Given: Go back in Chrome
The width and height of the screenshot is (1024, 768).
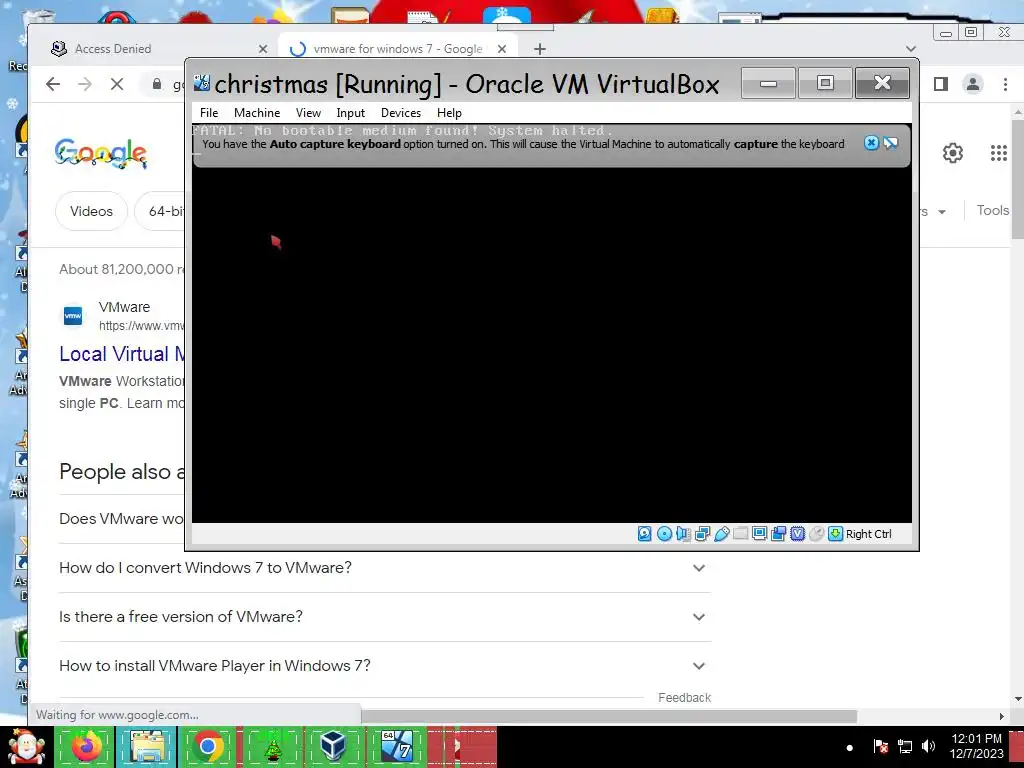Looking at the screenshot, I should tap(54, 84).
